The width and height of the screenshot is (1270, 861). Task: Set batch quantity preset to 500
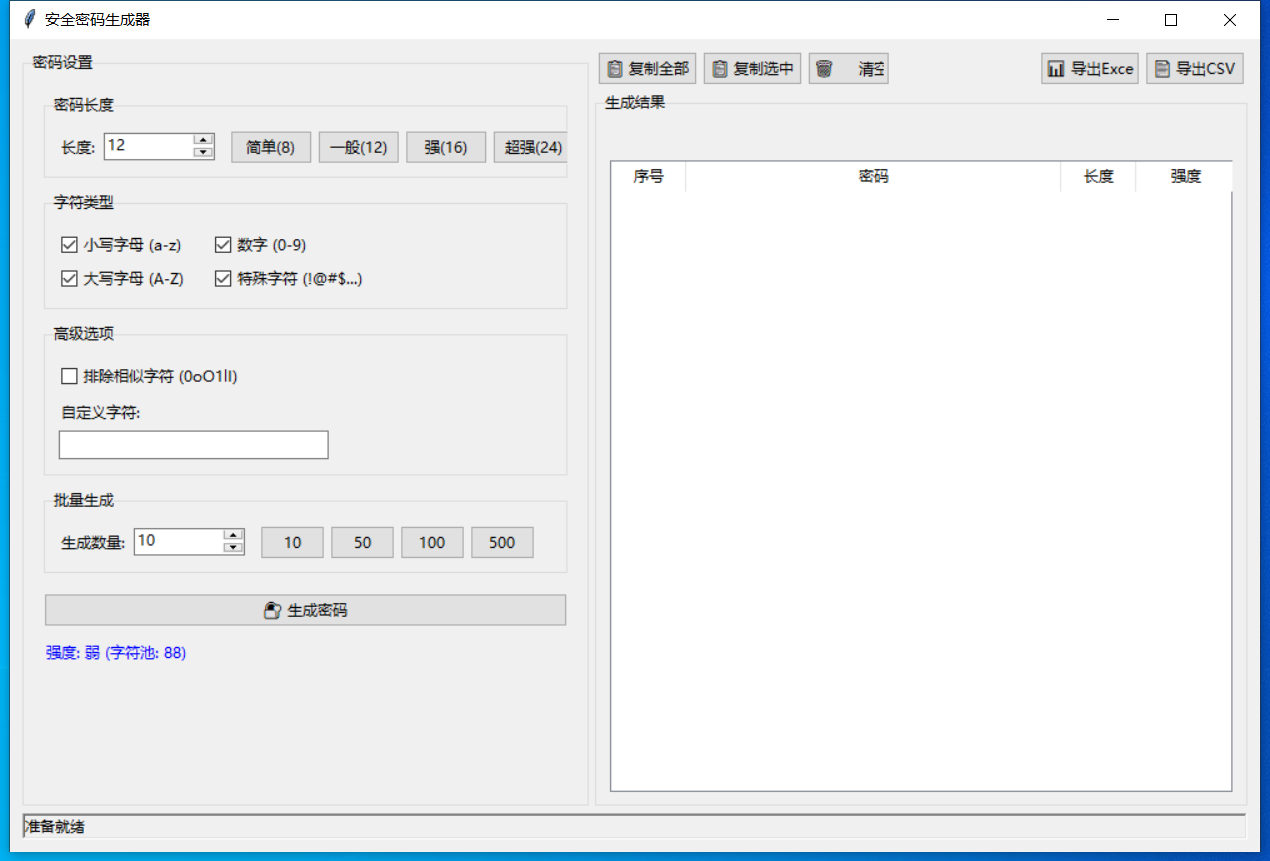coord(502,542)
